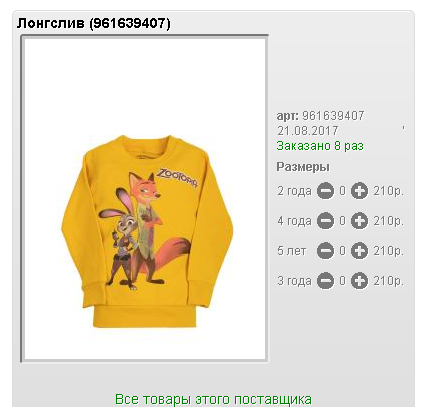The height and width of the screenshot is (407, 423).
Task: Click the Заказано 8 раз text
Action: (x=320, y=146)
